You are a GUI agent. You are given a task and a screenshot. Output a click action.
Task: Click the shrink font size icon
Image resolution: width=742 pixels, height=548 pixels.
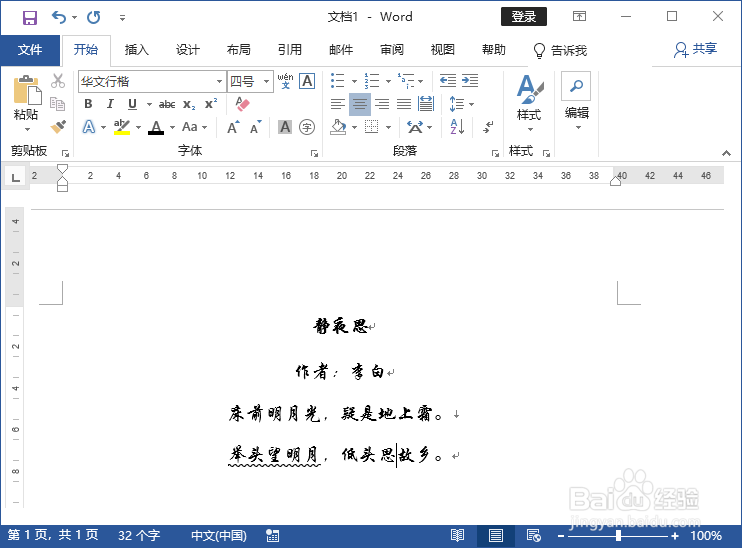pyautogui.click(x=256, y=127)
